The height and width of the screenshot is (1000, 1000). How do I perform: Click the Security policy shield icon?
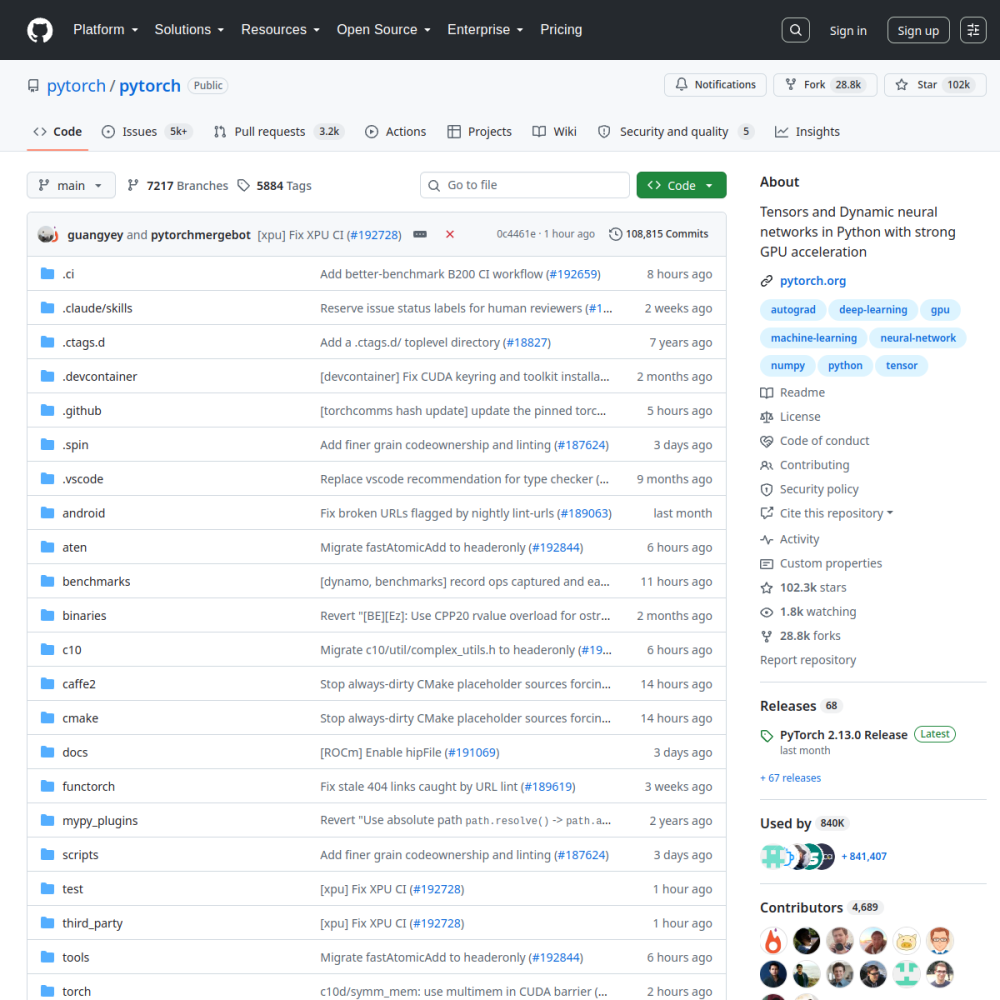(766, 490)
